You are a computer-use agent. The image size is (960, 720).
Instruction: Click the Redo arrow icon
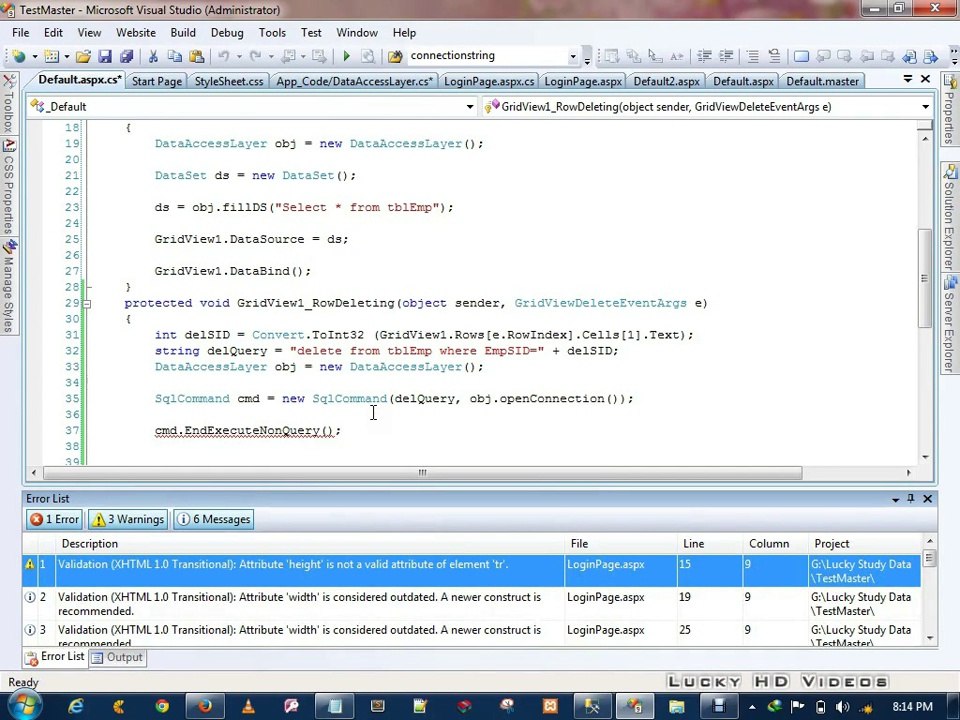click(255, 56)
